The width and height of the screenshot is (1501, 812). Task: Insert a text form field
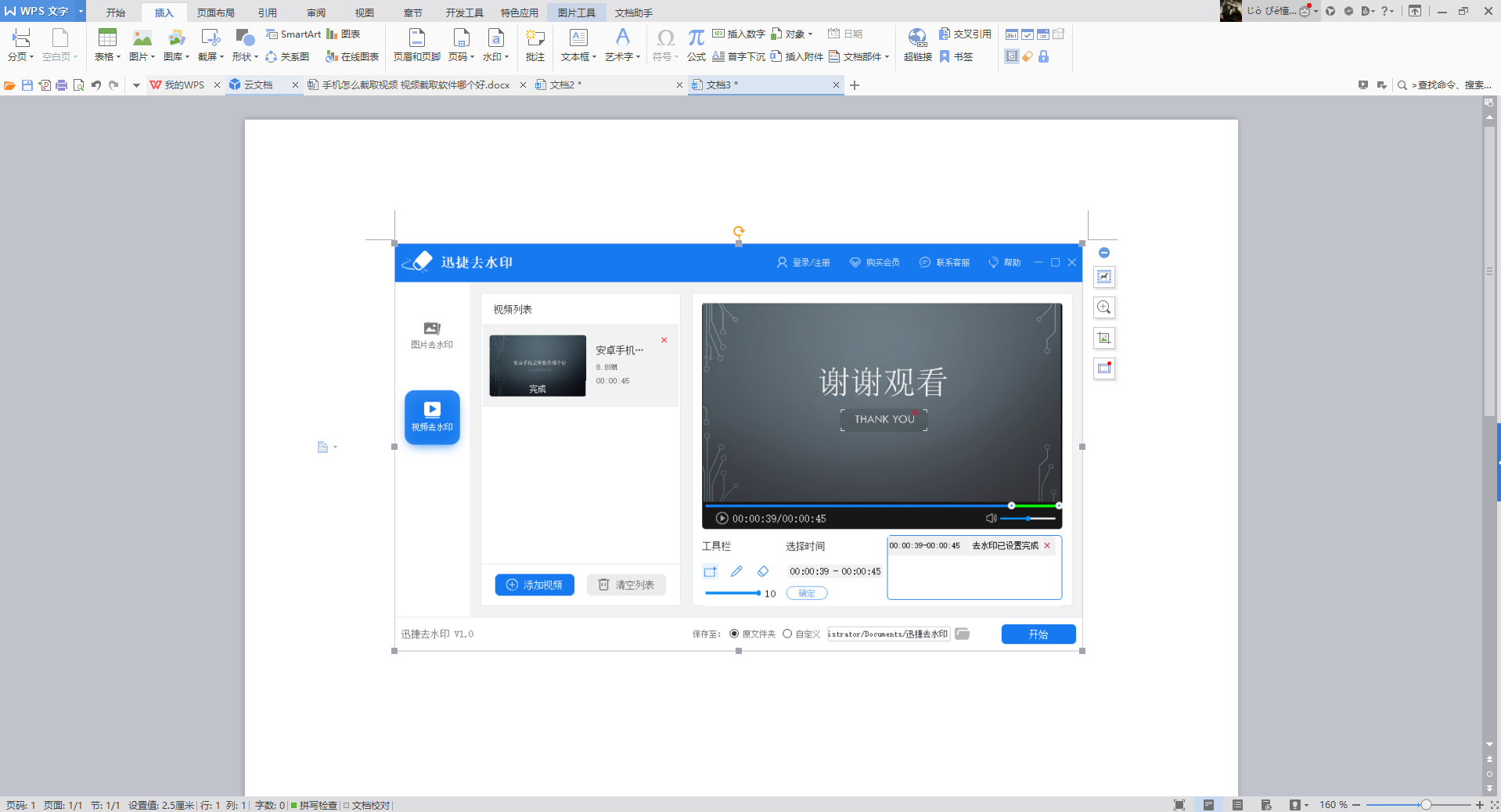click(1012, 34)
